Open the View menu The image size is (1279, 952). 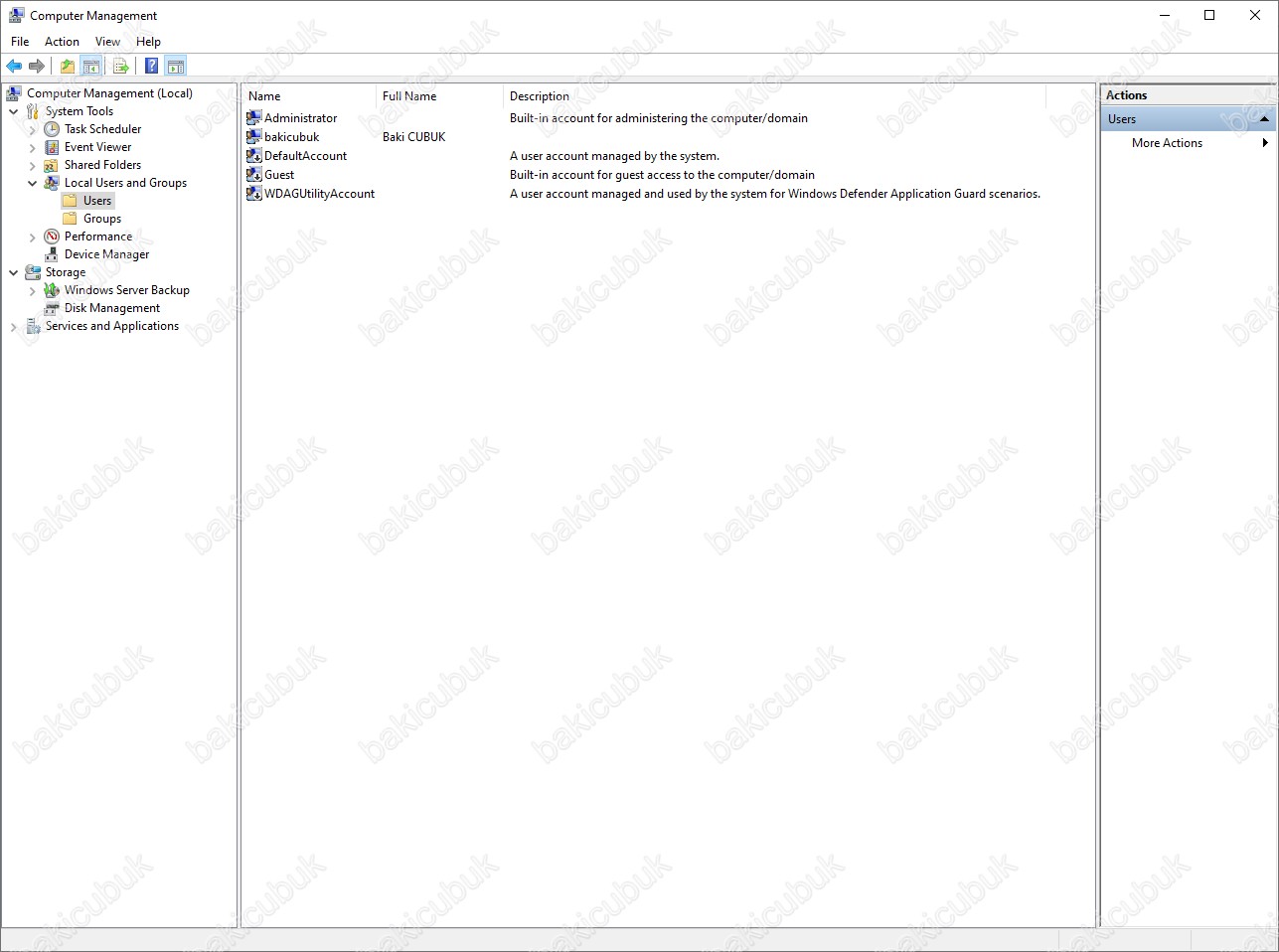(x=107, y=42)
